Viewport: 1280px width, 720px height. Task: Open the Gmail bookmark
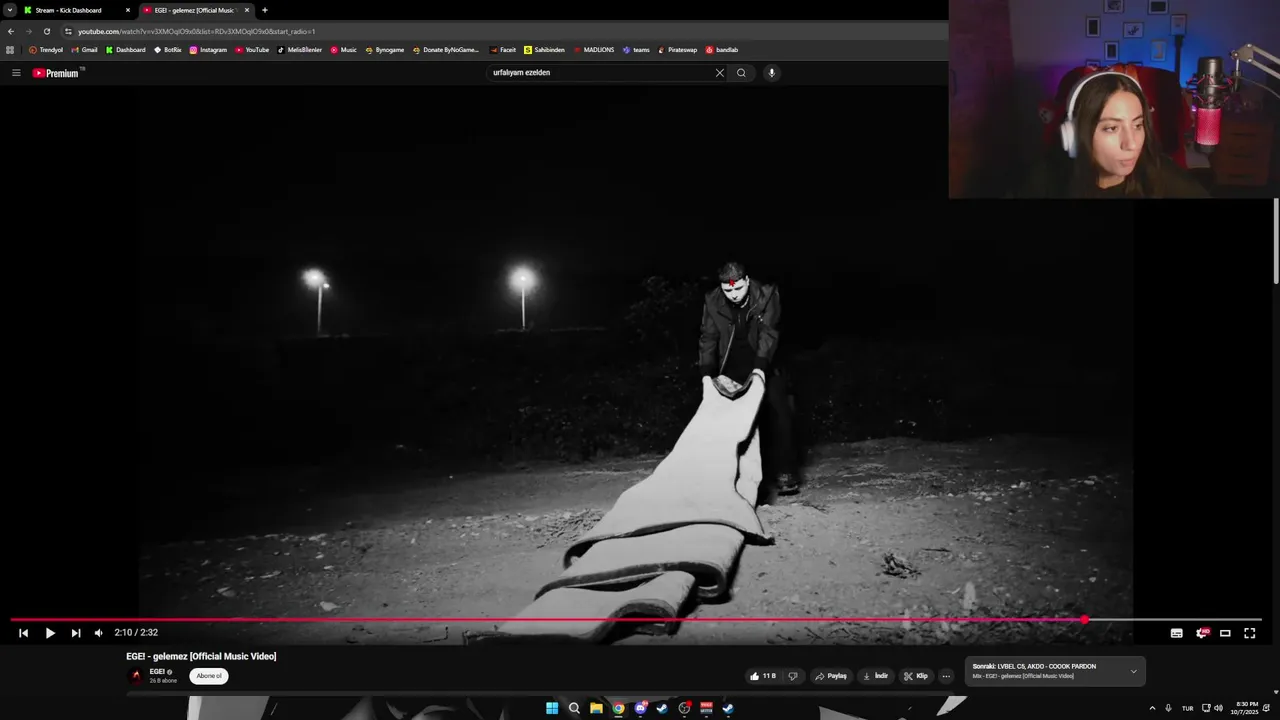coord(84,50)
